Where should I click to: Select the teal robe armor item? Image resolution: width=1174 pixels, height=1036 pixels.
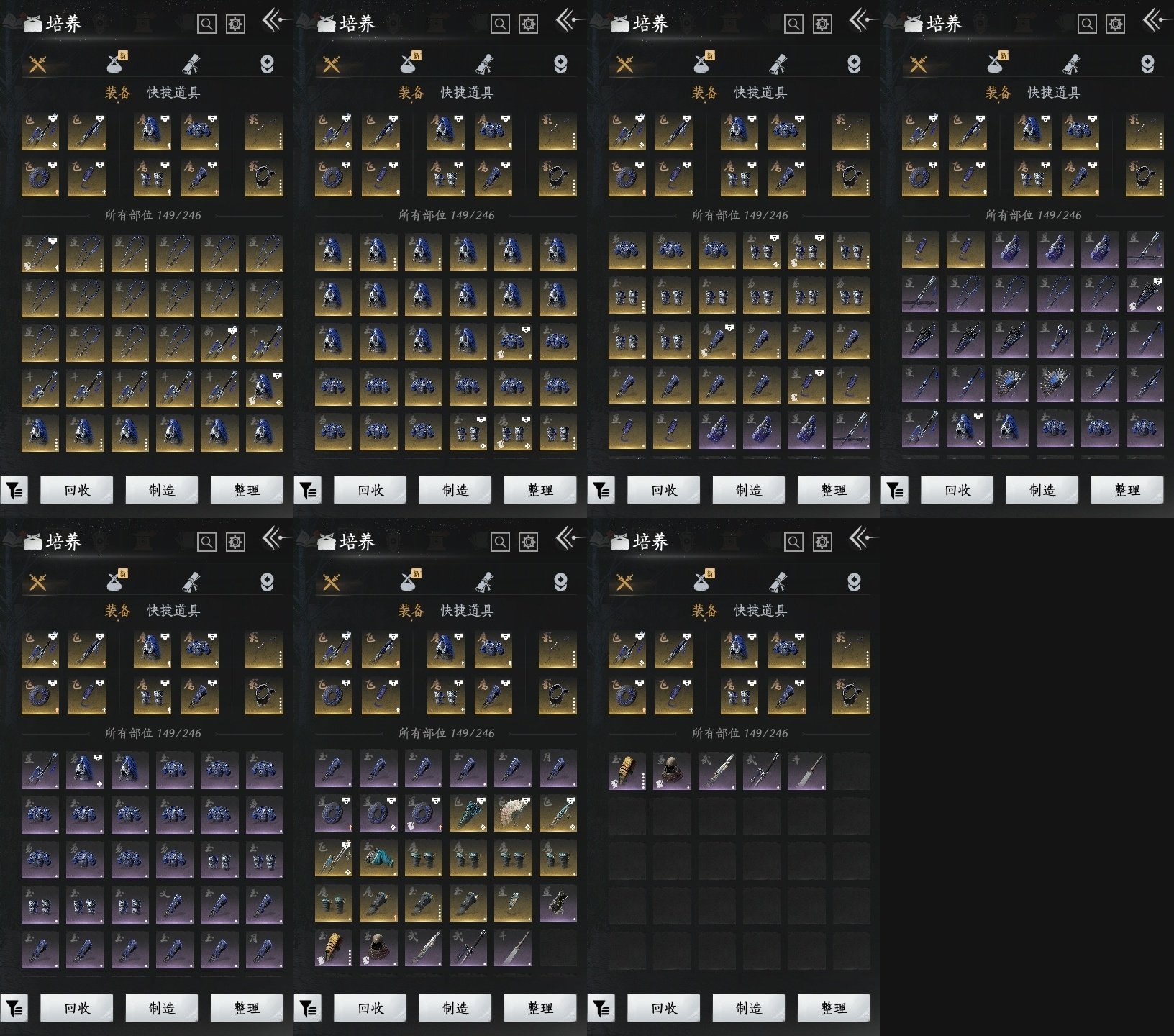pos(378,858)
